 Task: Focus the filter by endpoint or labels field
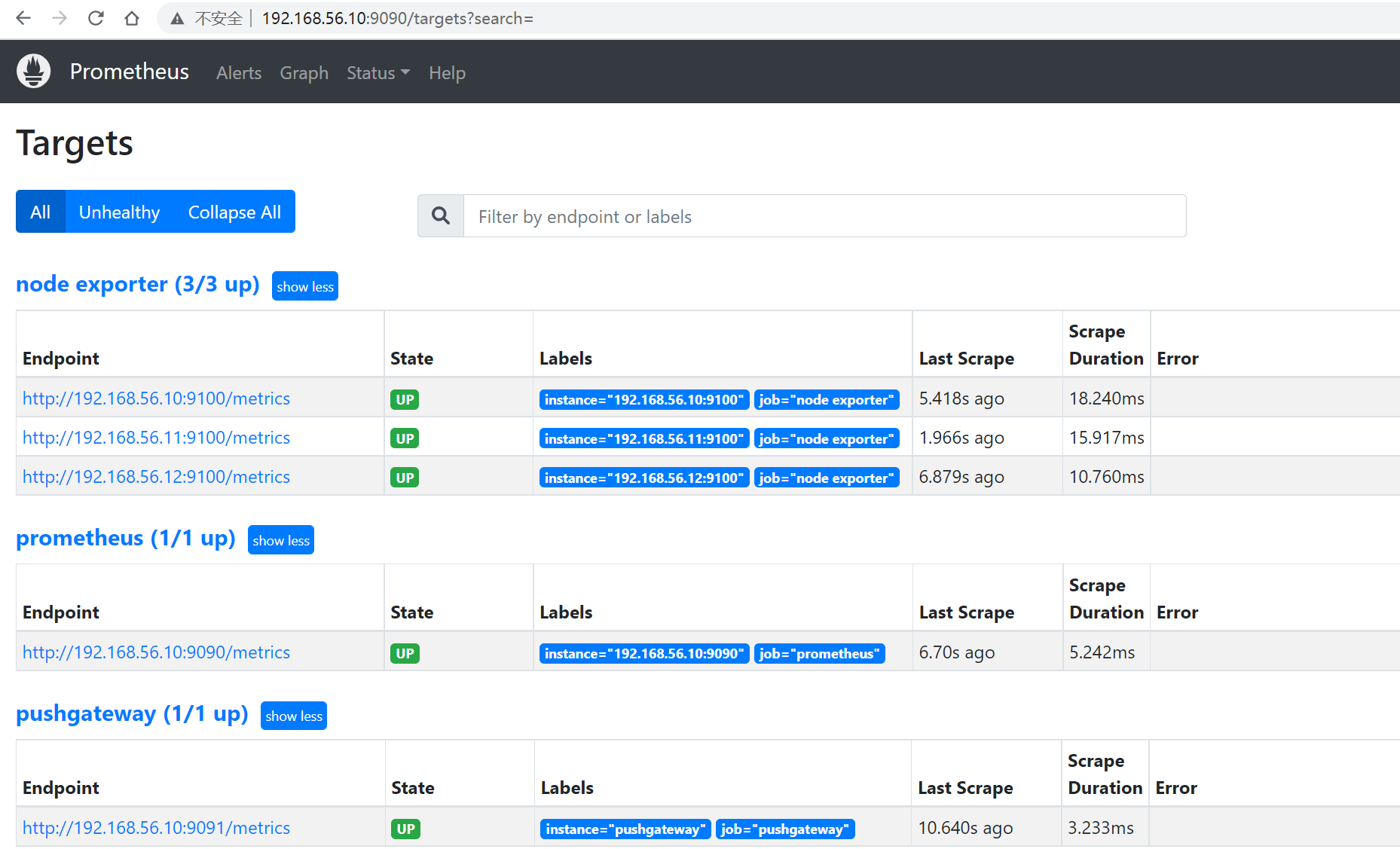pyautogui.click(x=824, y=216)
